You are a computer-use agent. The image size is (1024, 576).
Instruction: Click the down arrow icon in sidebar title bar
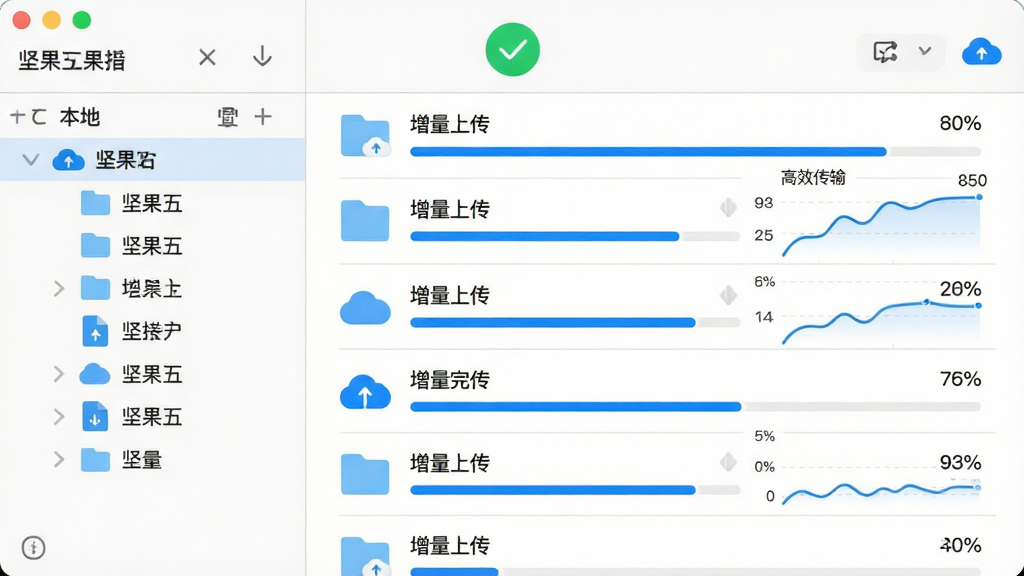click(x=263, y=56)
